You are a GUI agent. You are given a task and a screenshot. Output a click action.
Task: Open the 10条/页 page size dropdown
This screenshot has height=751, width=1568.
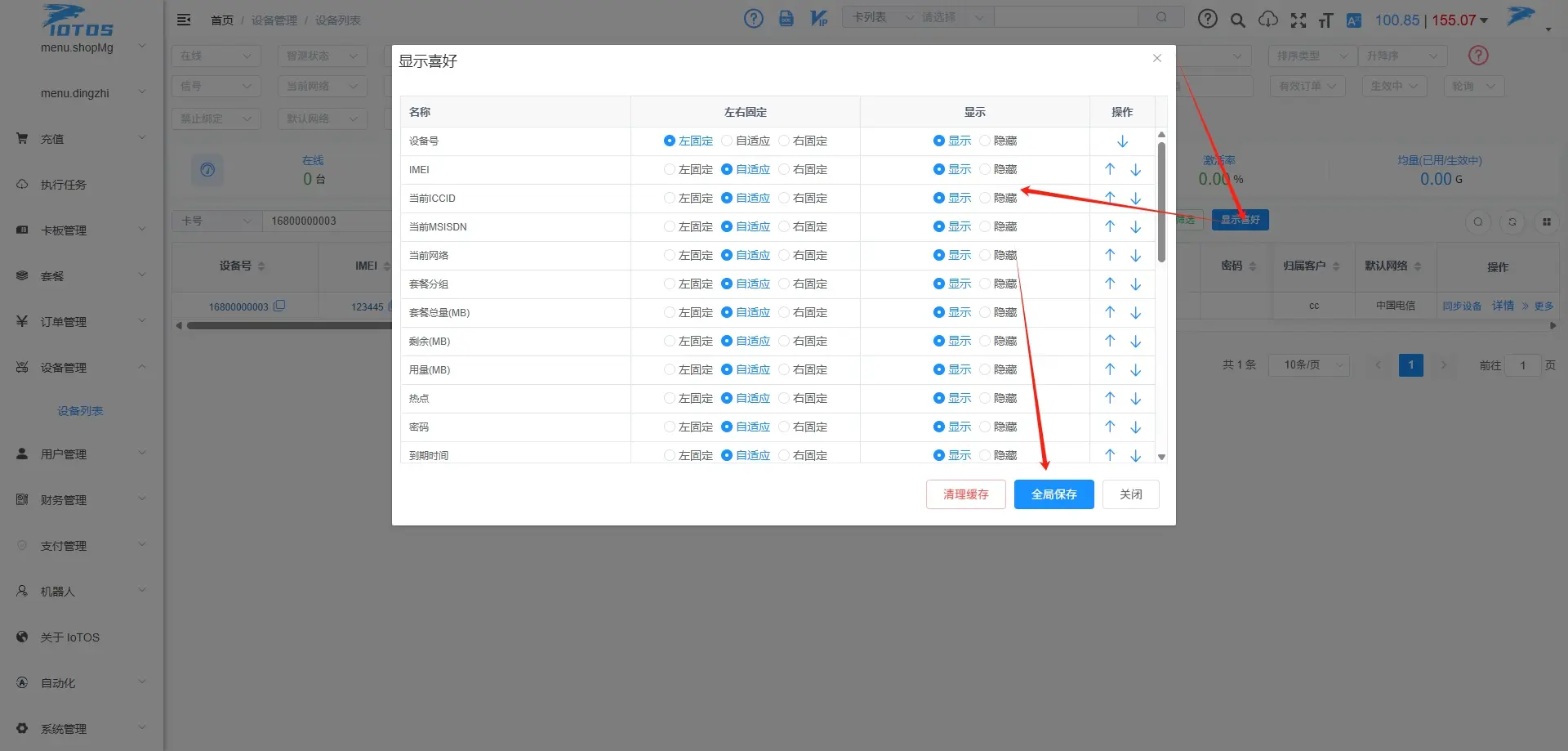tap(1308, 365)
